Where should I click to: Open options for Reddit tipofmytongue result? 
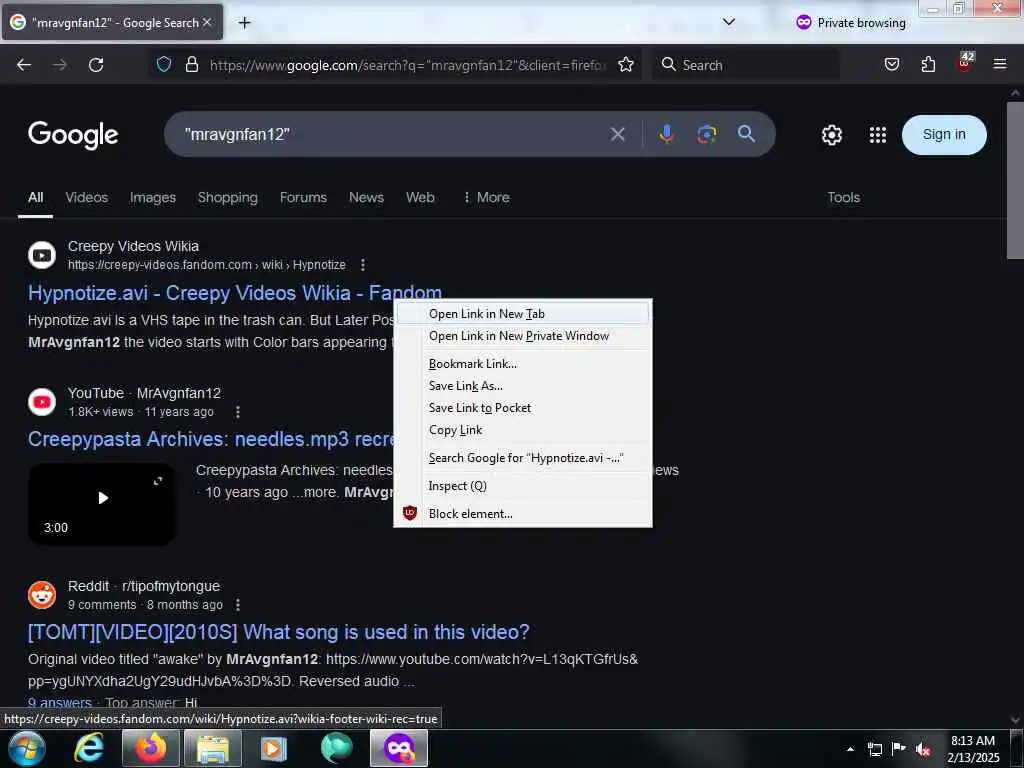point(238,605)
